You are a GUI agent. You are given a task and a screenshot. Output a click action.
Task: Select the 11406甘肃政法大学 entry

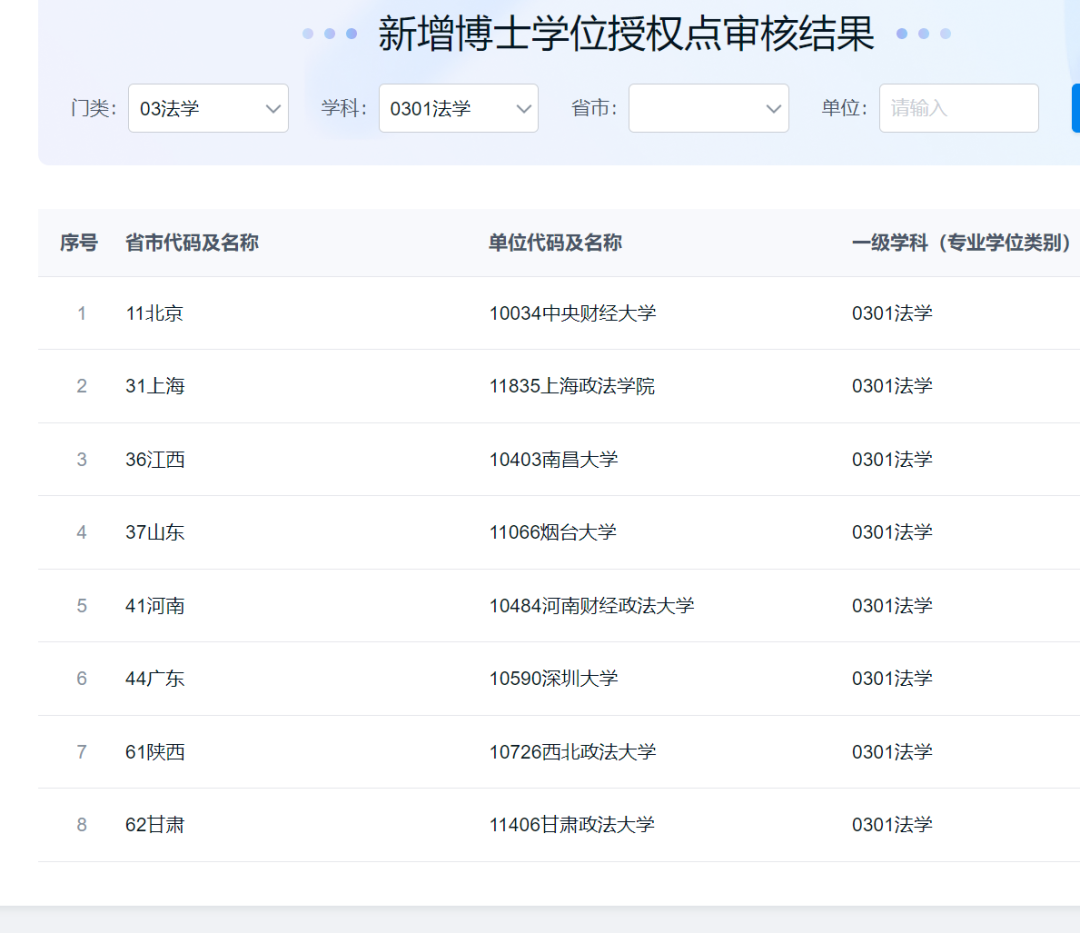coord(571,824)
